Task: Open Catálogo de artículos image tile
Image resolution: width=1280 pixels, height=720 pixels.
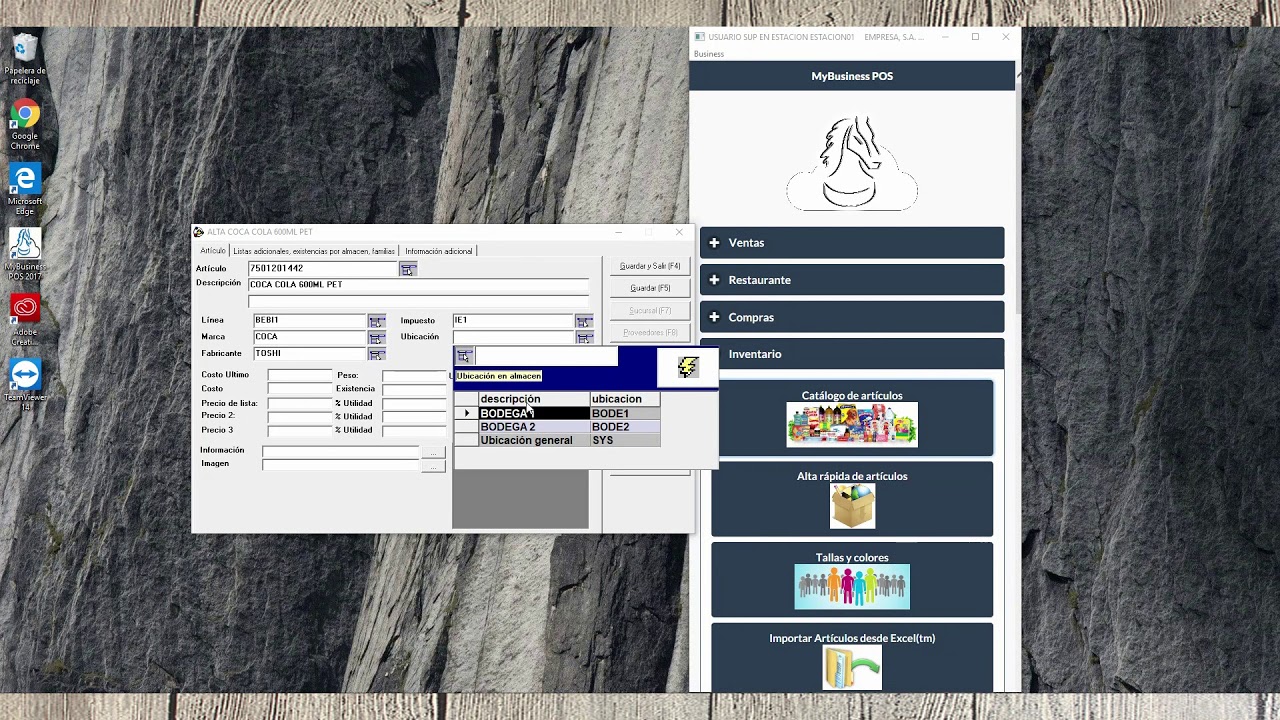Action: pyautogui.click(x=852, y=424)
